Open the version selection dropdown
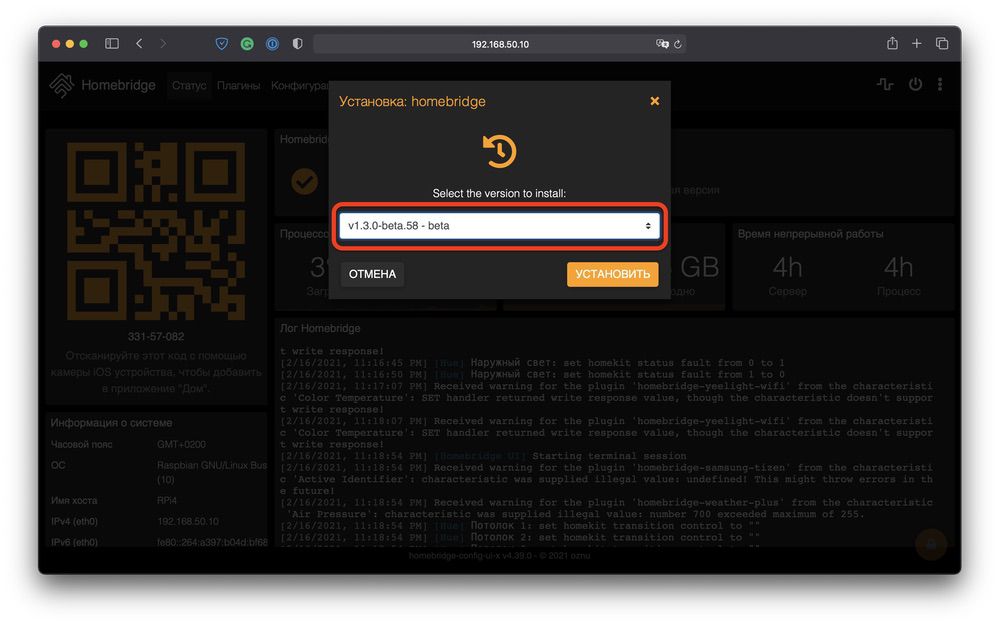The width and height of the screenshot is (1000, 625). (x=499, y=226)
